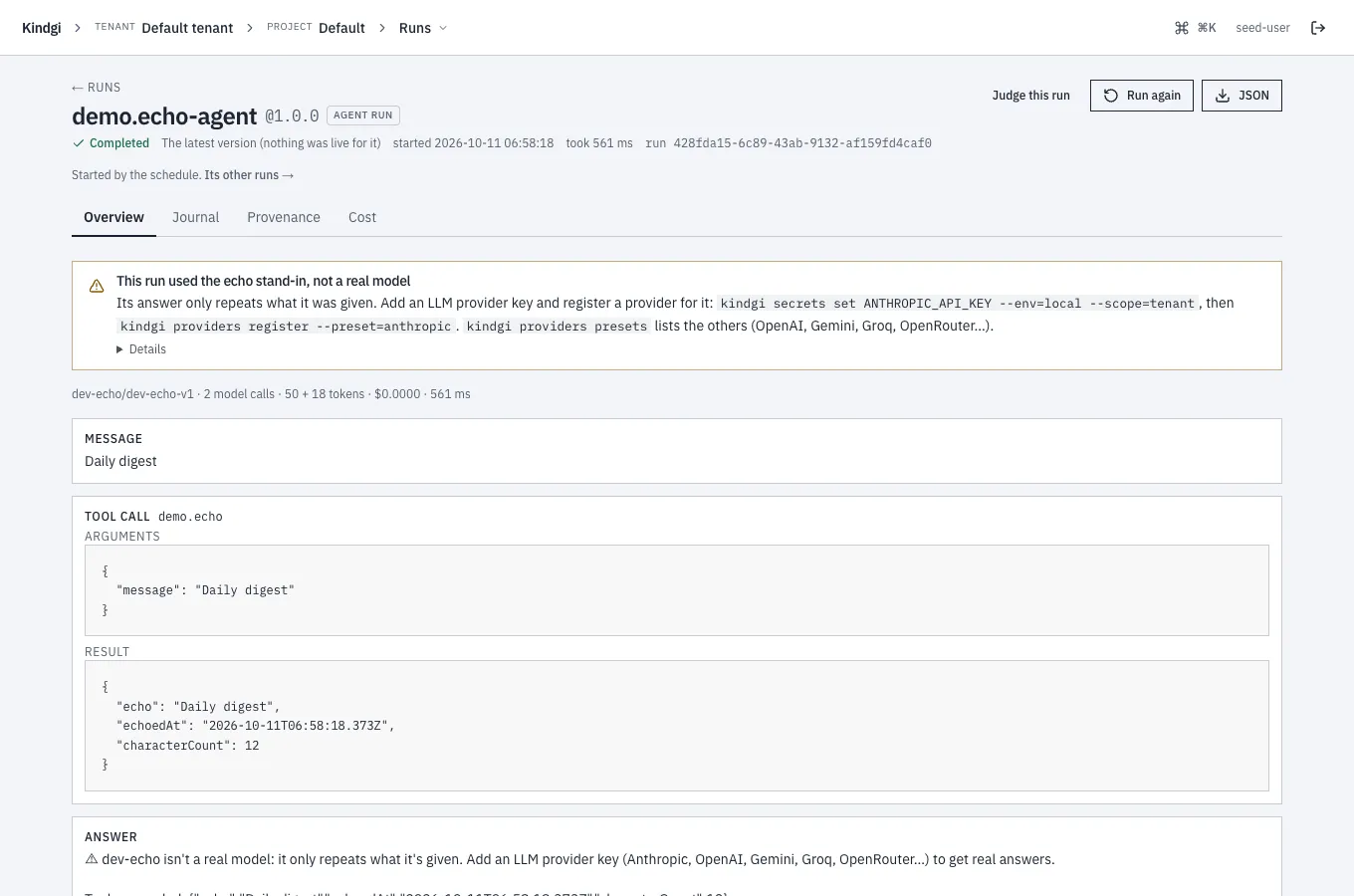Click the AGENT RUN badge
1354x896 pixels.
(363, 115)
